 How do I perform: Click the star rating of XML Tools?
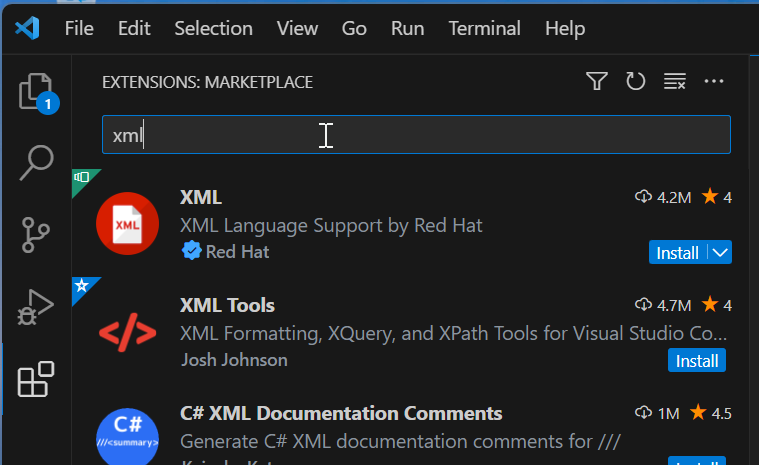pyautogui.click(x=717, y=305)
